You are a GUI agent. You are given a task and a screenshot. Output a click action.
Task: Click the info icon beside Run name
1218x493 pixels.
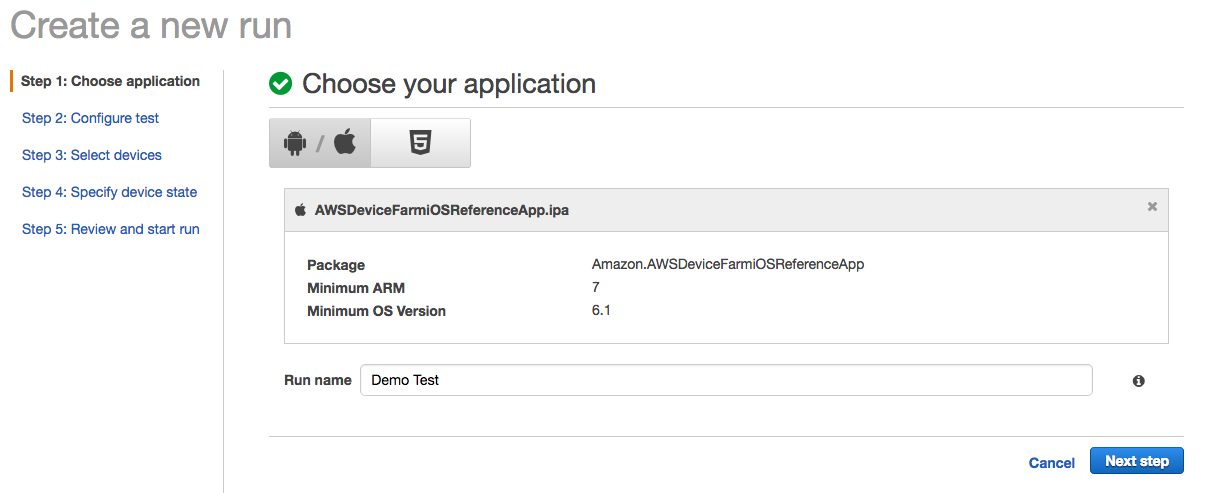tap(1138, 381)
